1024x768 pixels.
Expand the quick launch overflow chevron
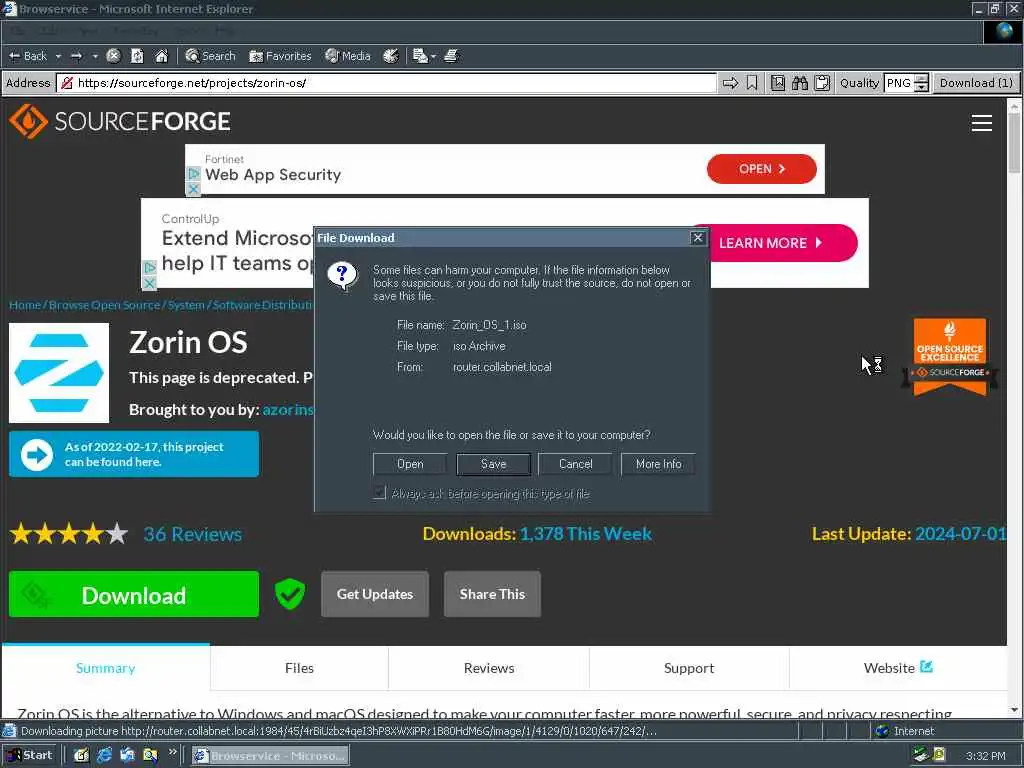172,752
